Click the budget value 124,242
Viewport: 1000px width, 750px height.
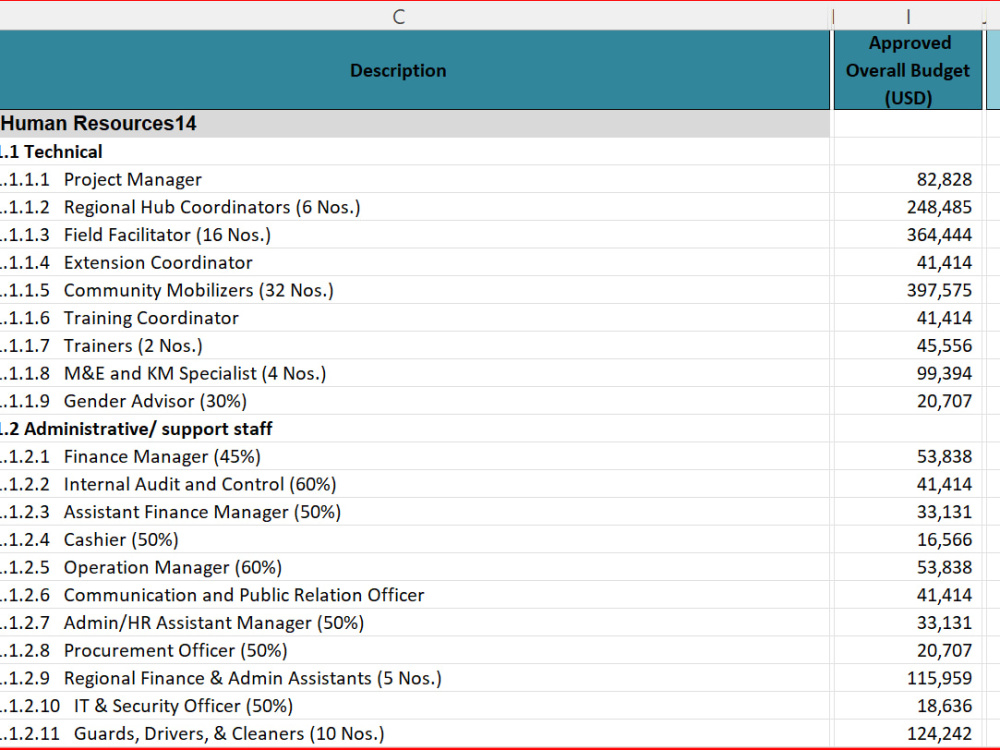pos(908,733)
